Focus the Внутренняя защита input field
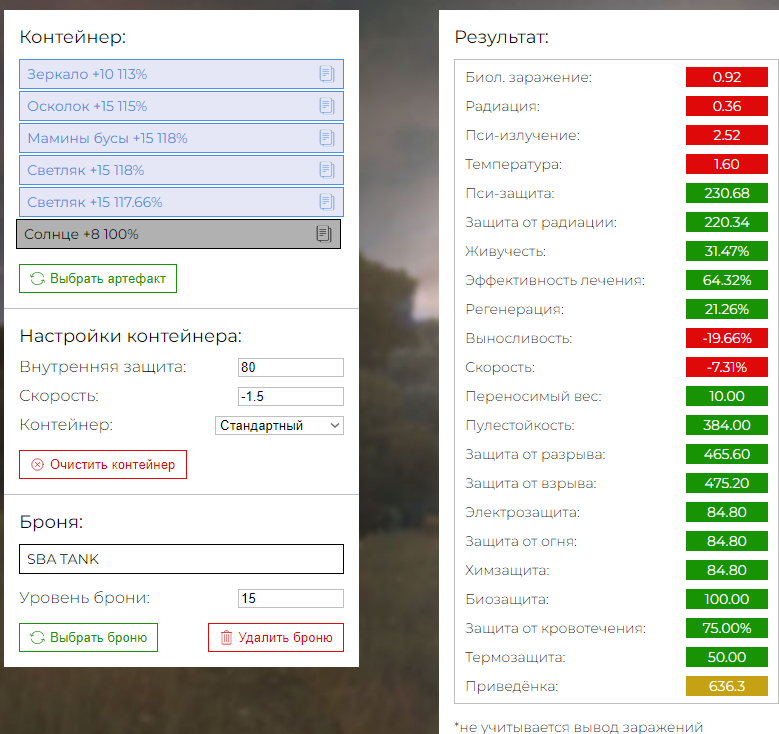Viewport: 779px width, 734px height. 290,367
